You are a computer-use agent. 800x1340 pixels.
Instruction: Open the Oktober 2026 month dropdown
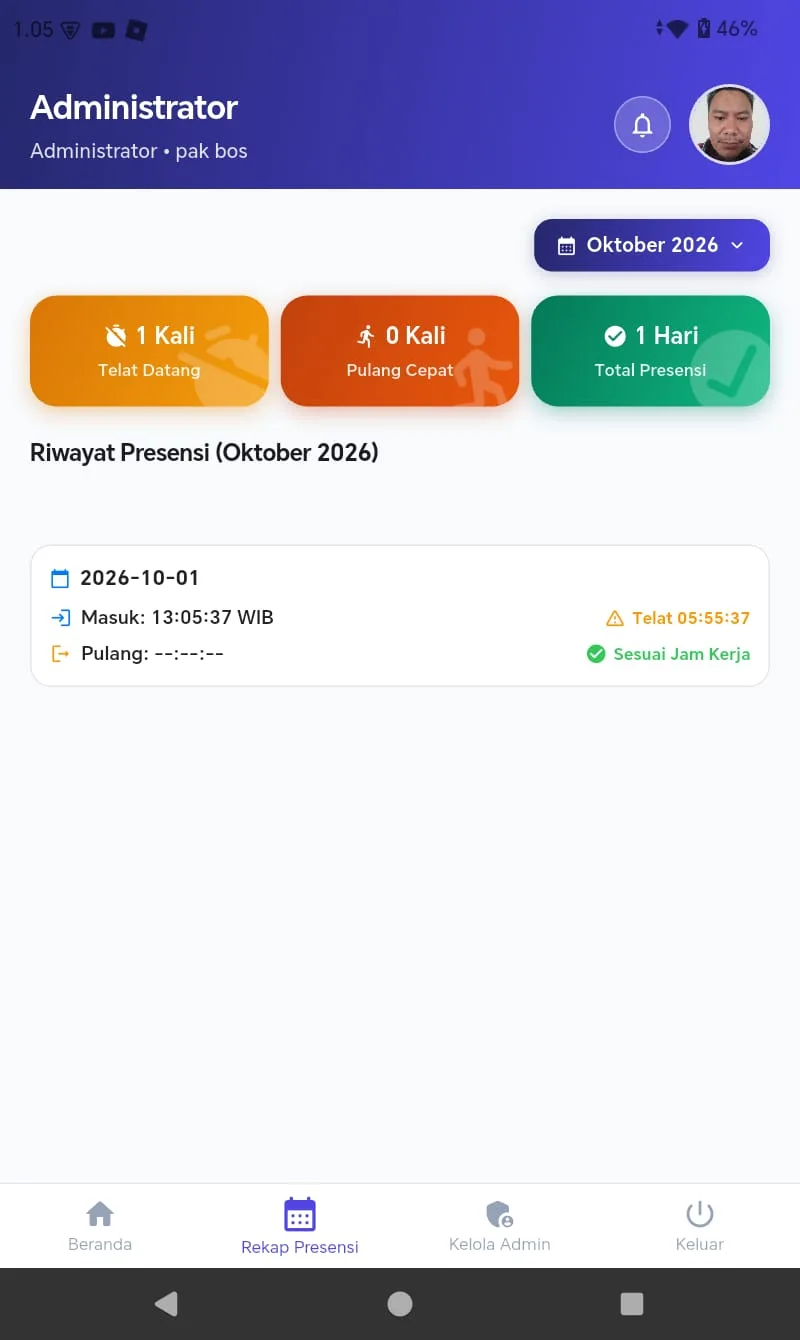tap(652, 245)
